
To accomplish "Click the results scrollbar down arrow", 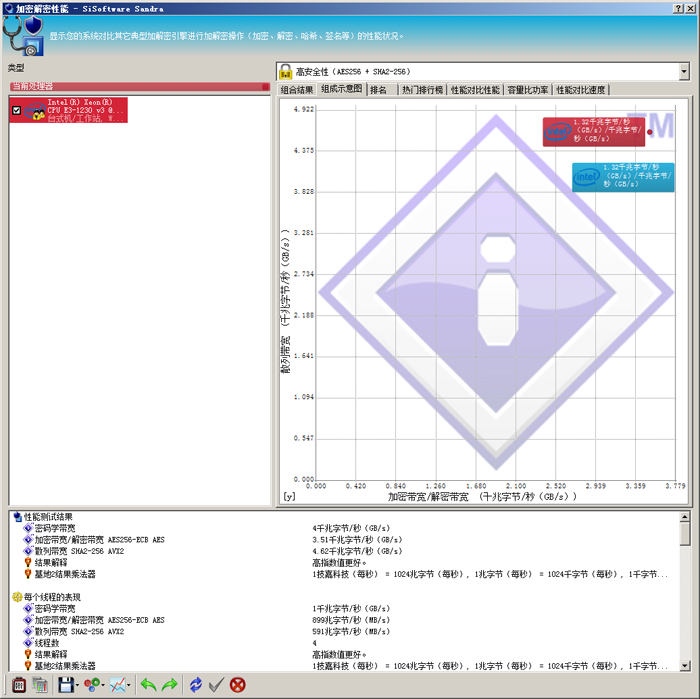I will tap(684, 666).
